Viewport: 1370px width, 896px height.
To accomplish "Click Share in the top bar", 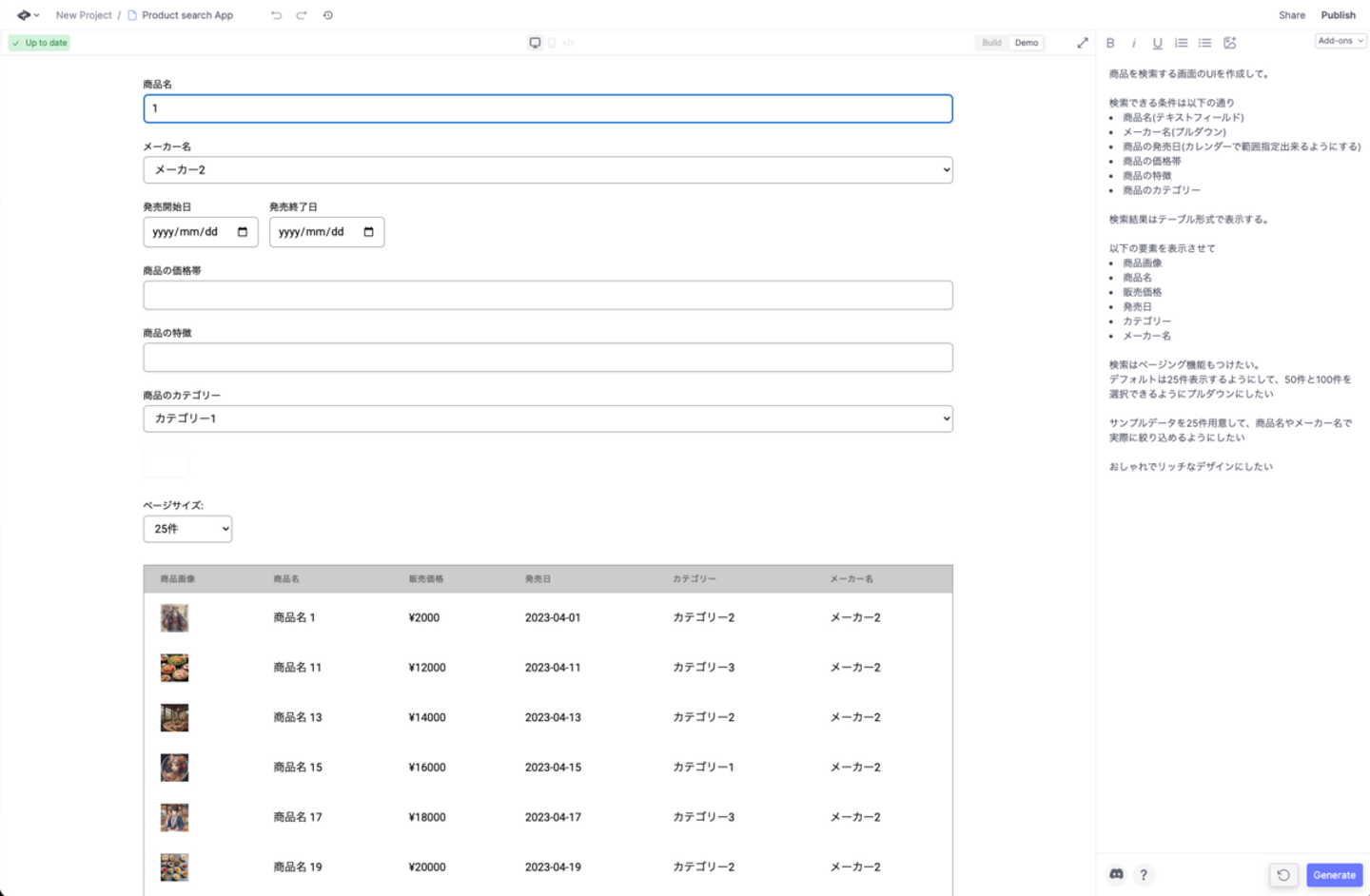I will click(x=1291, y=15).
